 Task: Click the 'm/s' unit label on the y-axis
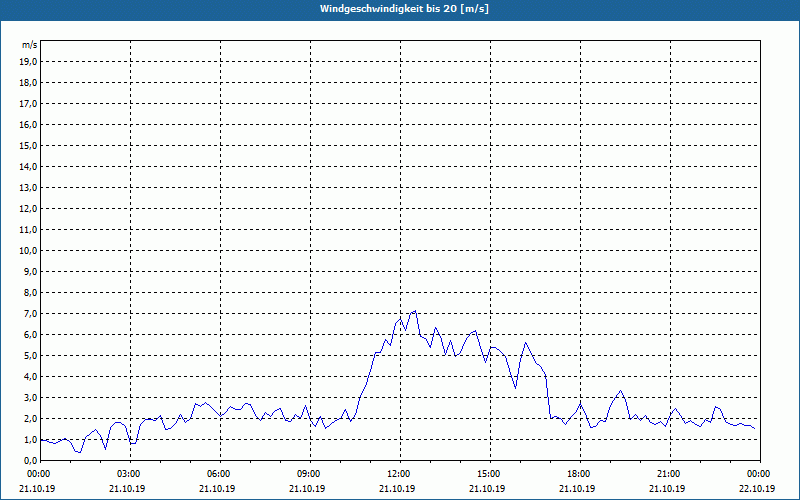click(x=30, y=45)
